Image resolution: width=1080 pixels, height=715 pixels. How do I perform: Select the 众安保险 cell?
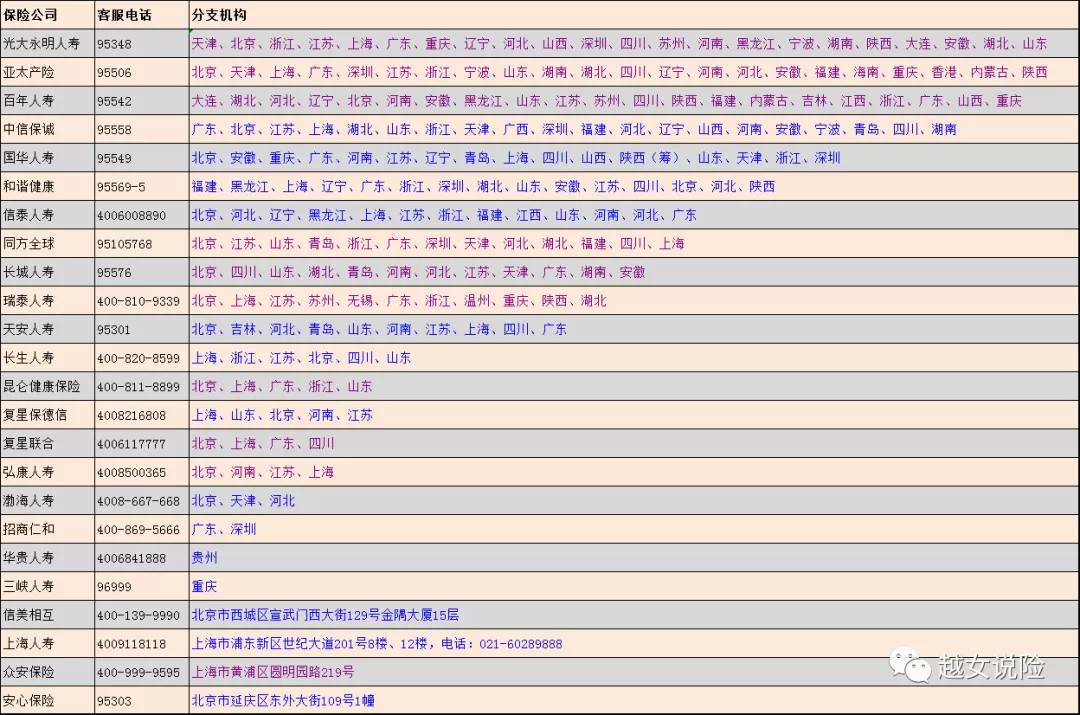47,672
